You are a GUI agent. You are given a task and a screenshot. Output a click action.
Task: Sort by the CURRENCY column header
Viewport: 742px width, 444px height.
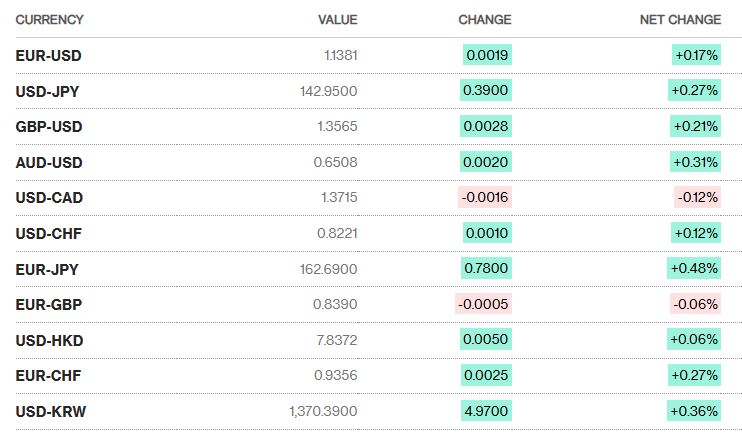(50, 20)
